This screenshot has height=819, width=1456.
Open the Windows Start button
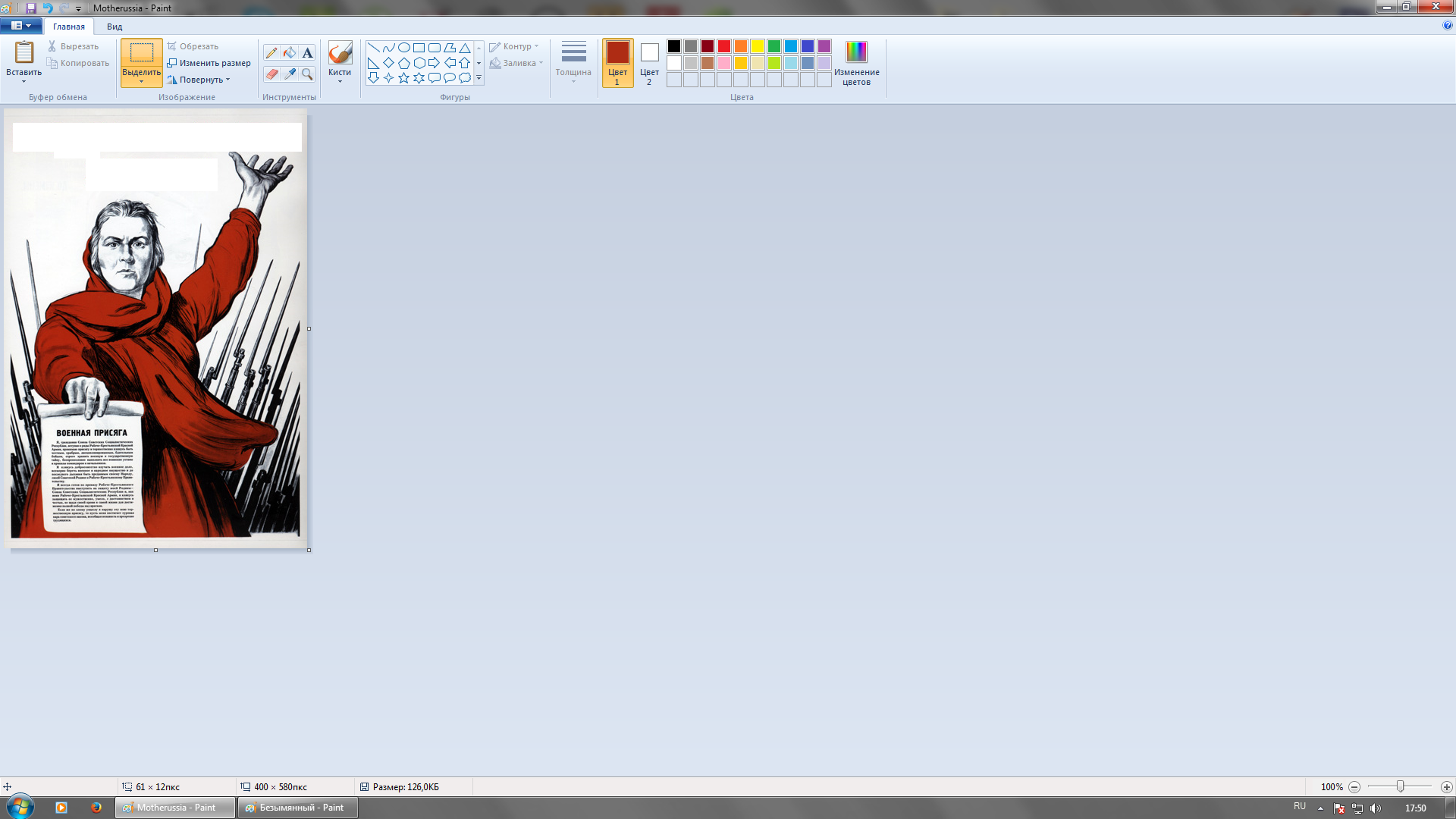click(20, 807)
